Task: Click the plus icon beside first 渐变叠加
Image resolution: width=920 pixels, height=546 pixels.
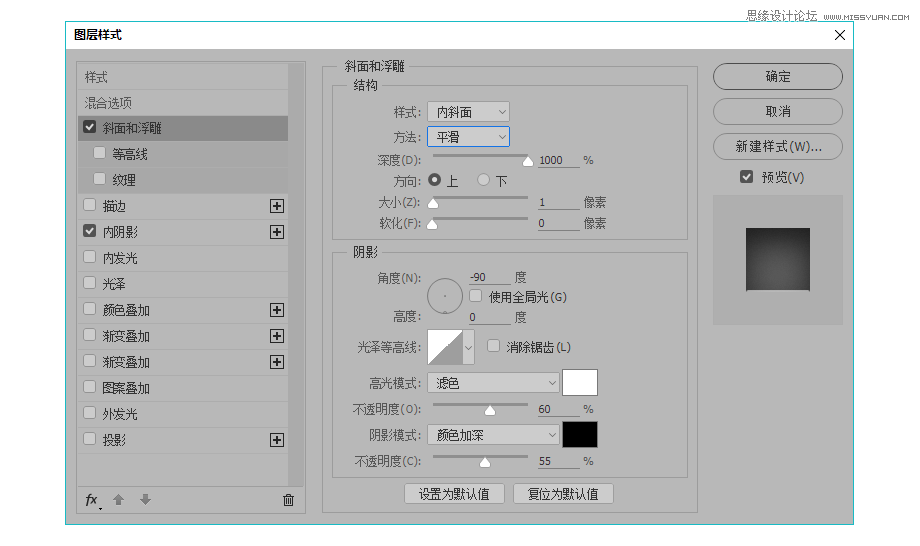Action: click(277, 336)
